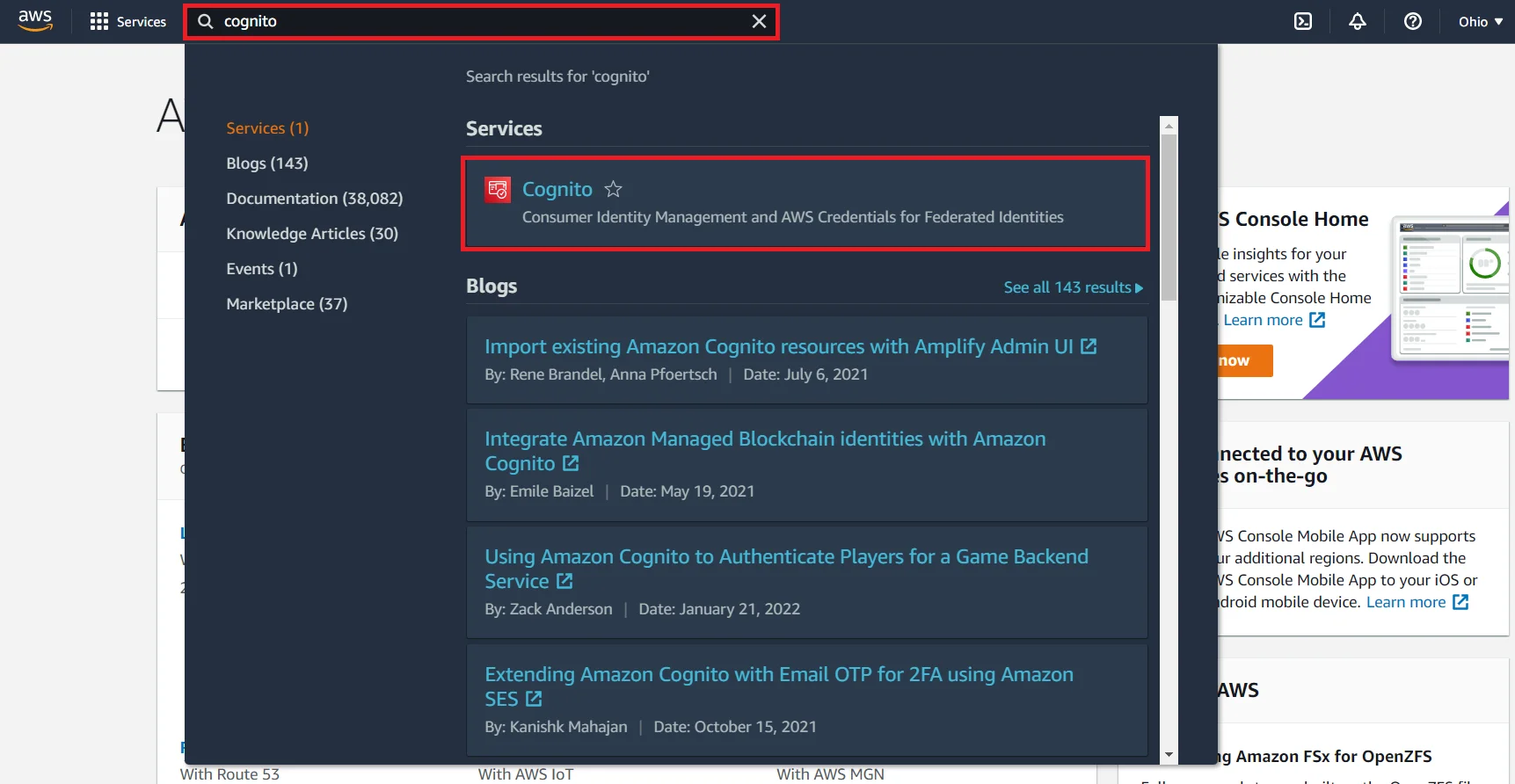
Task: Open the help question mark menu
Action: (1413, 21)
